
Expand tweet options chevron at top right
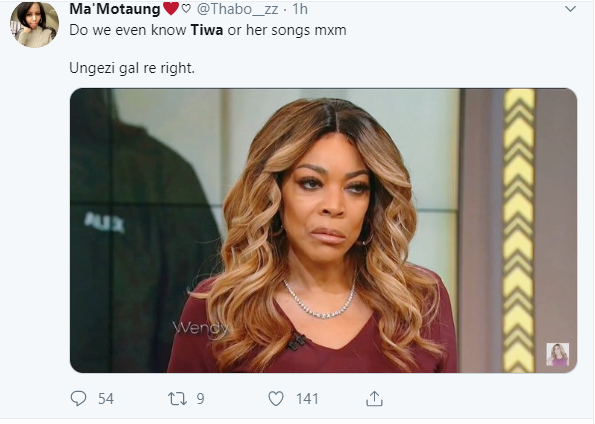570,9
